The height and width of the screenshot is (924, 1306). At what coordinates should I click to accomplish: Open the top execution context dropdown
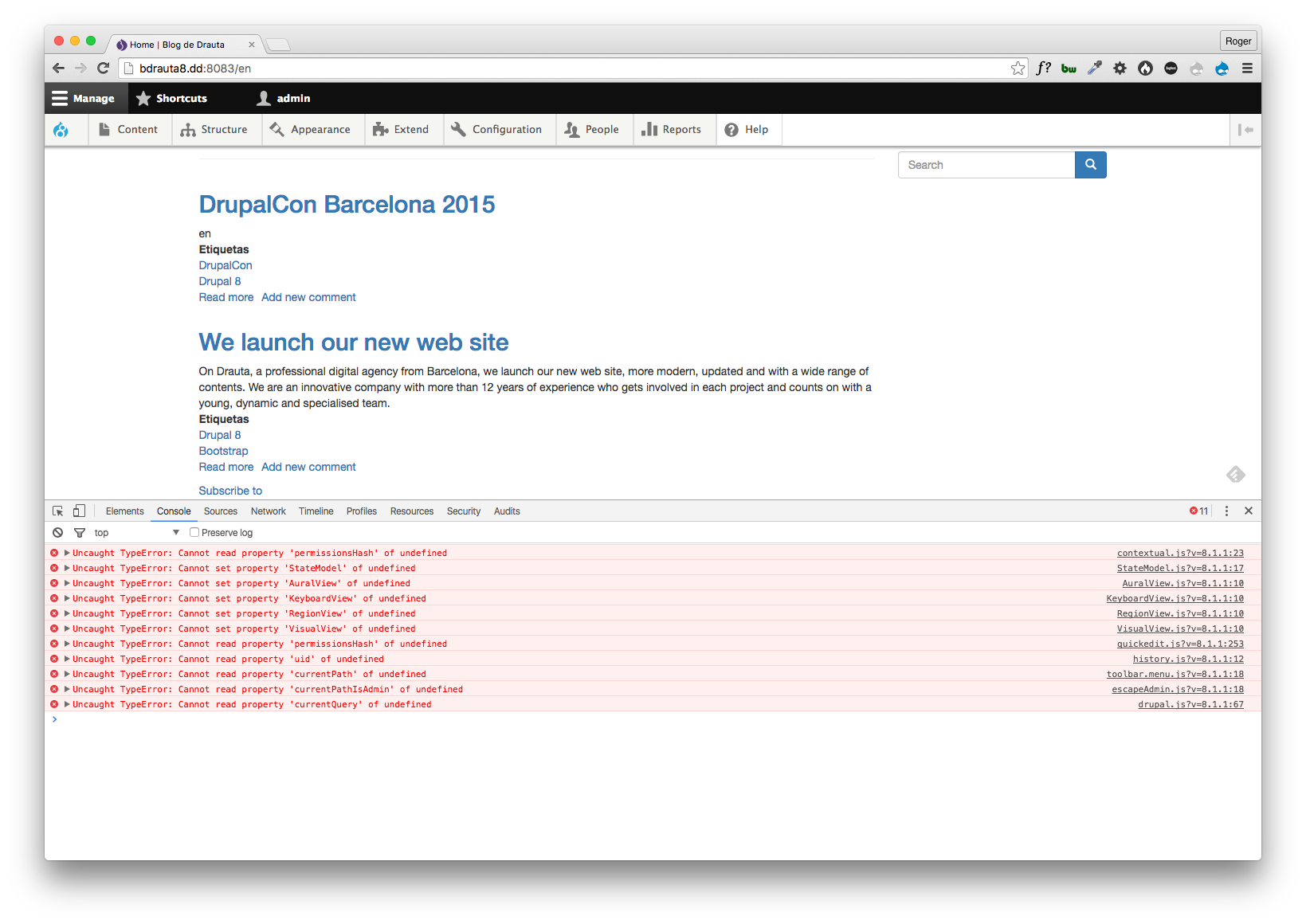pos(137,533)
